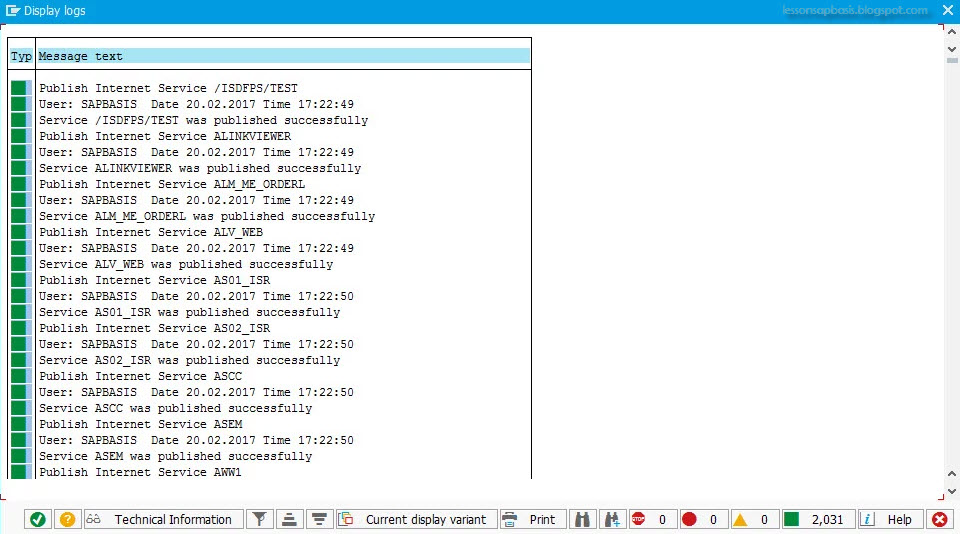Click the Sort descending icon
The image size is (960, 534).
coord(319,519)
